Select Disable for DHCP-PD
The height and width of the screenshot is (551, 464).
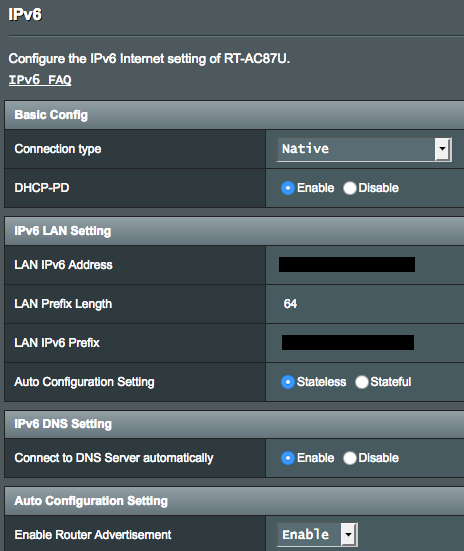coord(350,188)
